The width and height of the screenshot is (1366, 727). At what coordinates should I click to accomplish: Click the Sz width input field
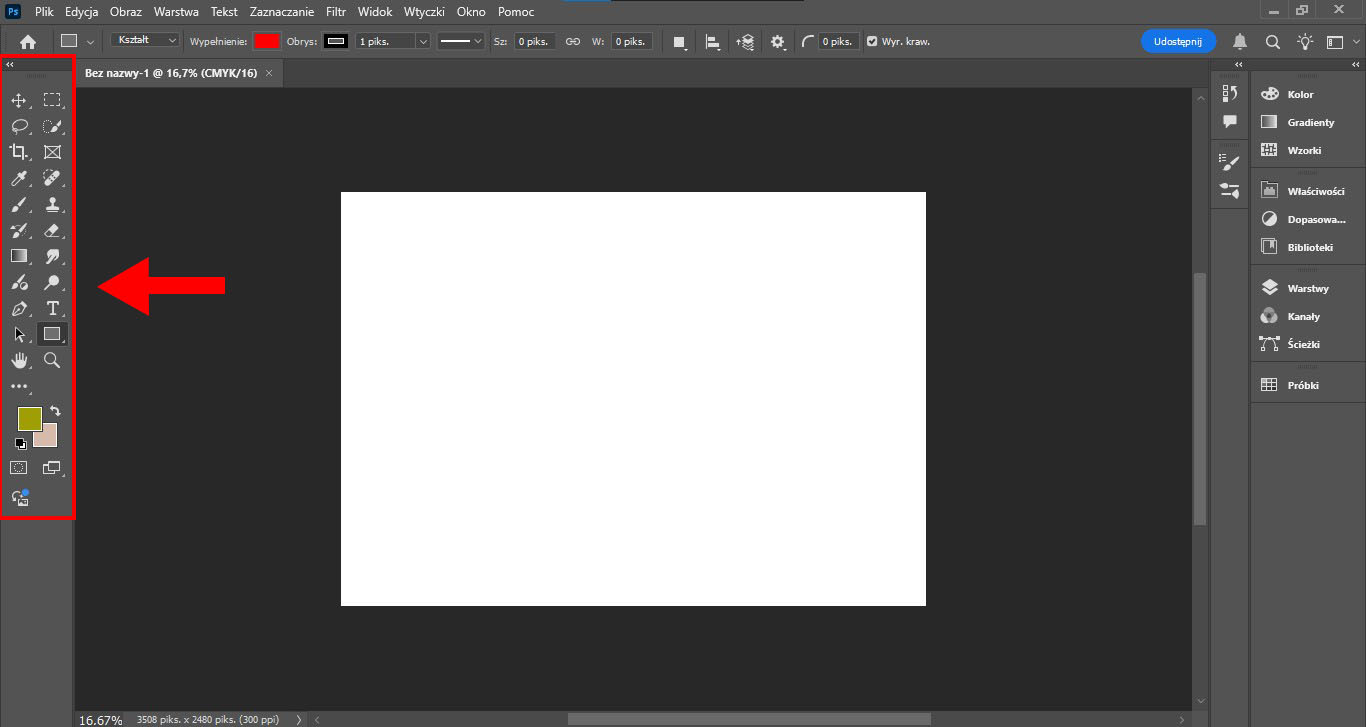point(535,41)
